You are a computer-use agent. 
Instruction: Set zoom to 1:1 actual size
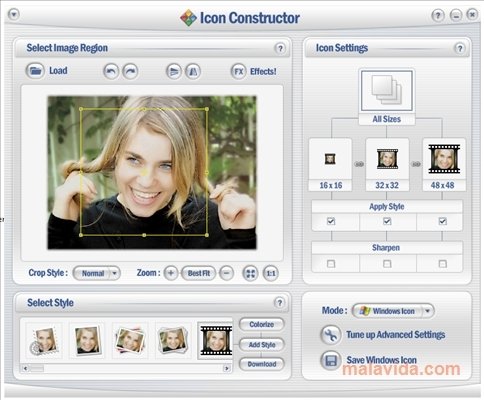pyautogui.click(x=270, y=274)
